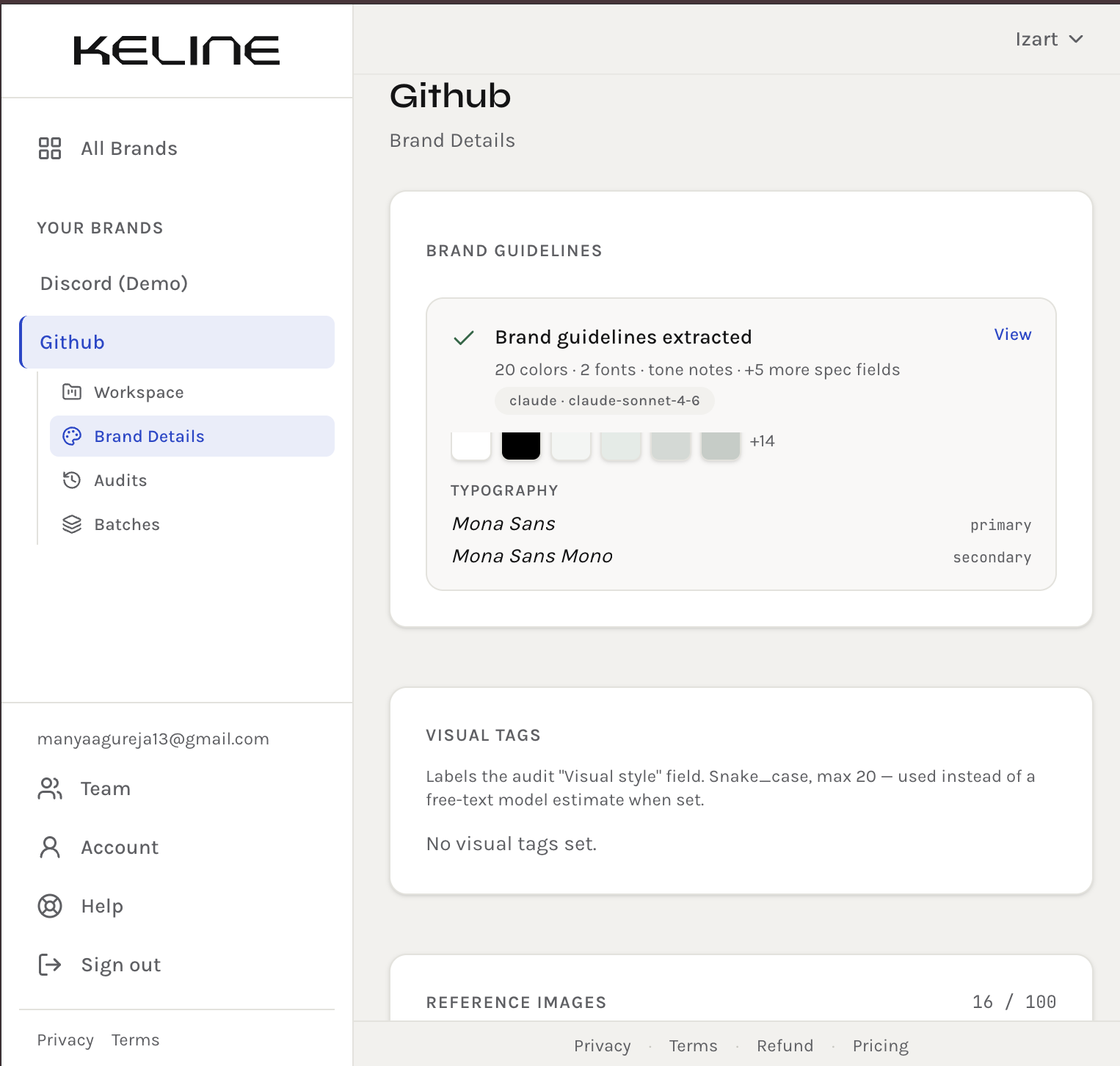The height and width of the screenshot is (1066, 1120).
Task: Click the primary font role label
Action: pos(1001,525)
